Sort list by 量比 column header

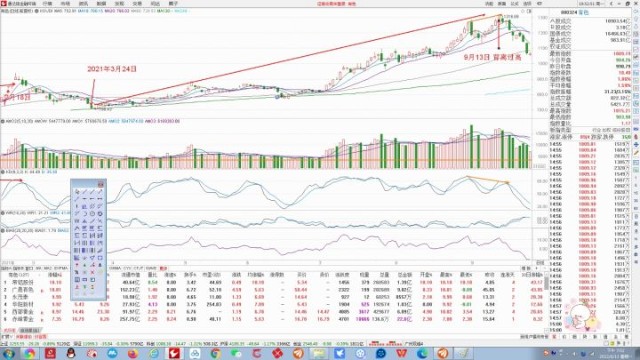click(152, 275)
